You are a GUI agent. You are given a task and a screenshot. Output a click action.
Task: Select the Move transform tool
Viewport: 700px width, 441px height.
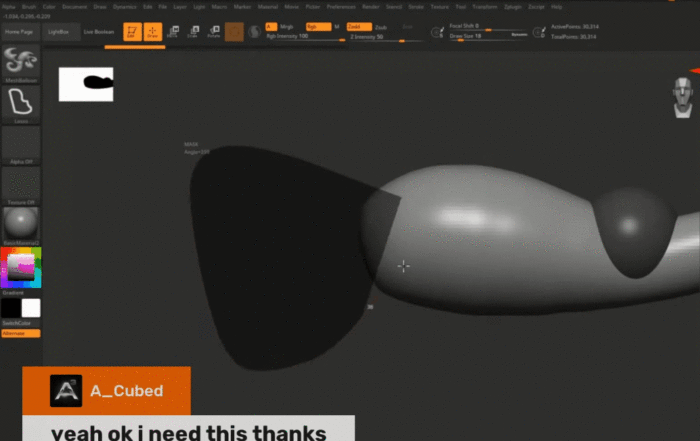click(172, 32)
